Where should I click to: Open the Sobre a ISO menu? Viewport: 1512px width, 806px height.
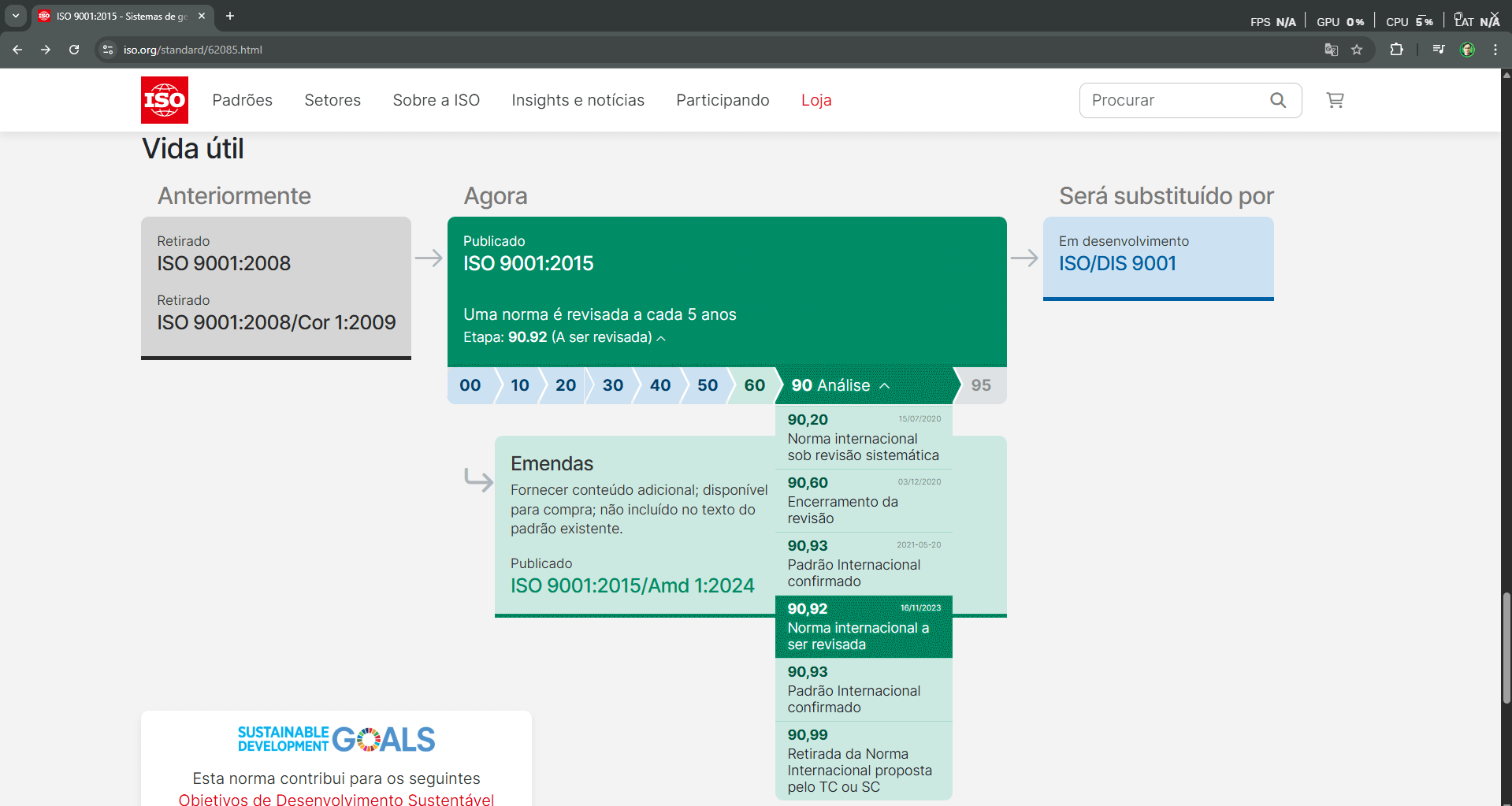coord(437,100)
